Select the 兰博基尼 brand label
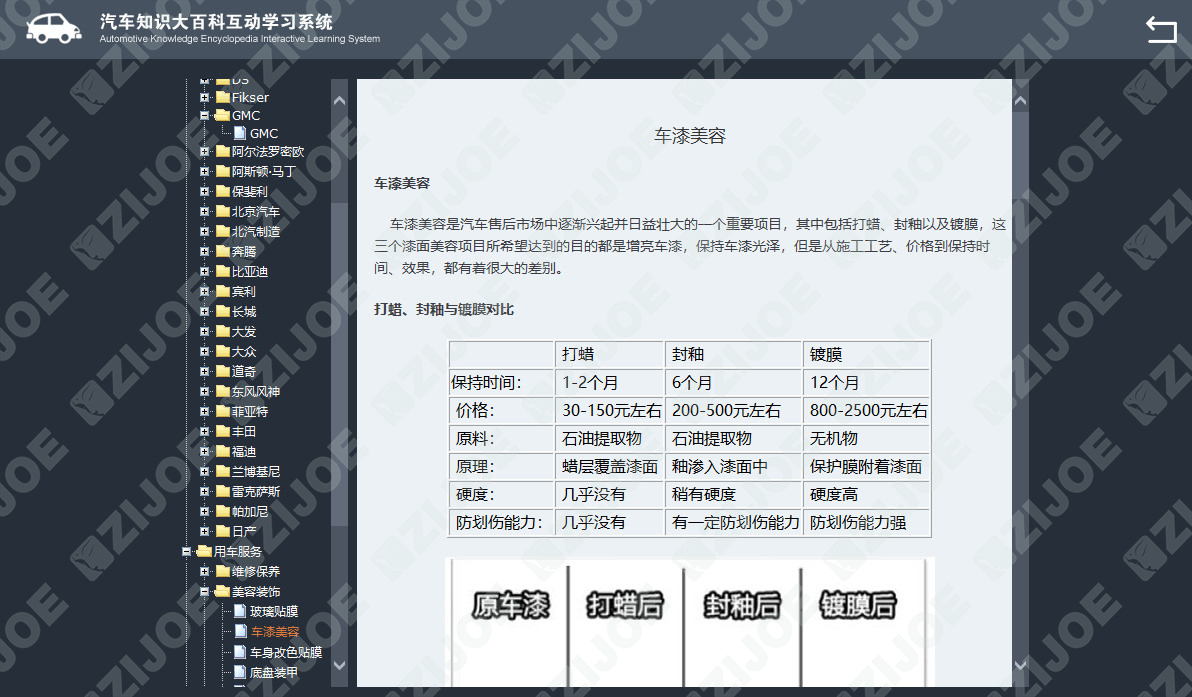The width and height of the screenshot is (1192, 697). click(255, 471)
